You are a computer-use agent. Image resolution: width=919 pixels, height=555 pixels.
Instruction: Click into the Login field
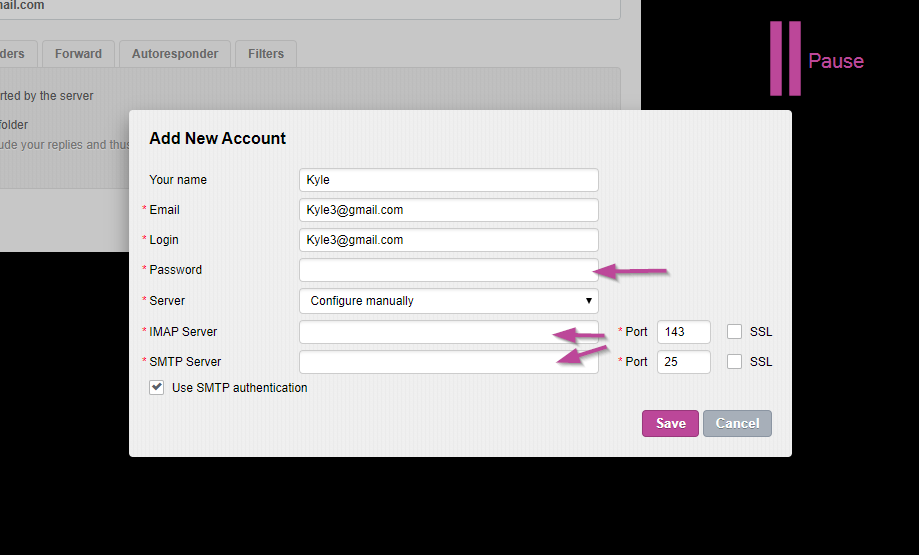448,240
